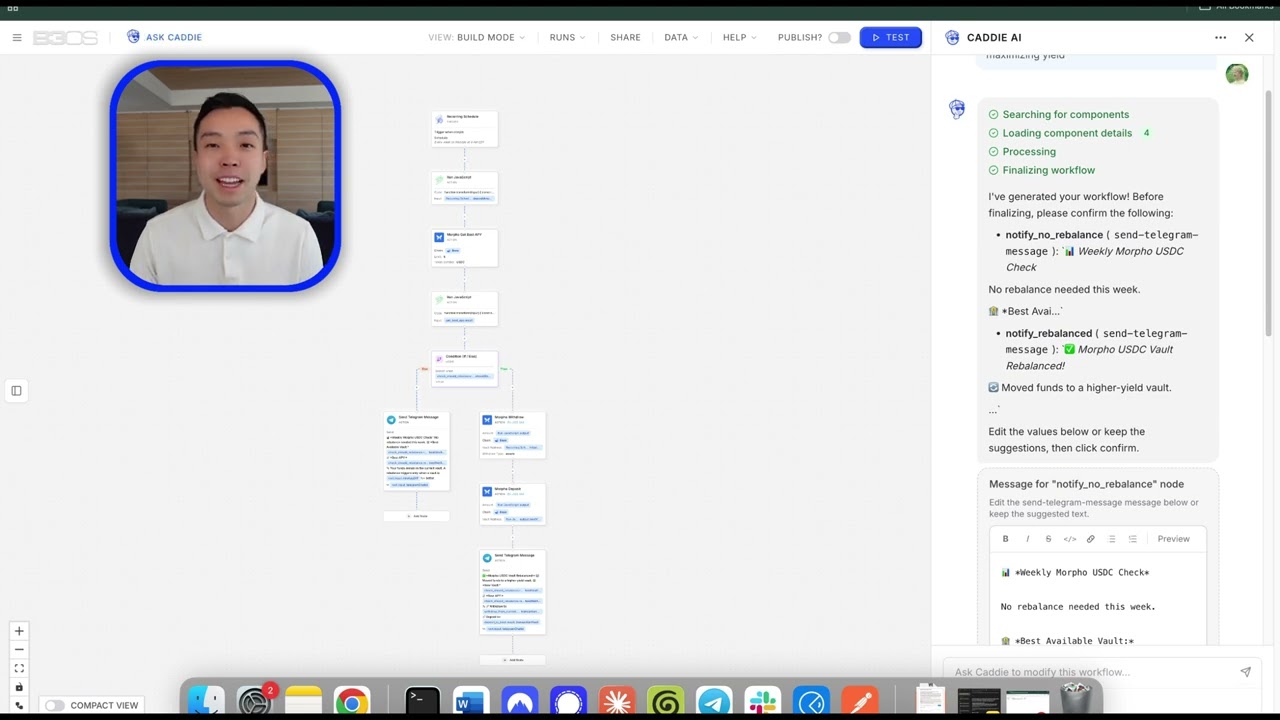Apply strikethrough in message editor

[x=1048, y=539]
